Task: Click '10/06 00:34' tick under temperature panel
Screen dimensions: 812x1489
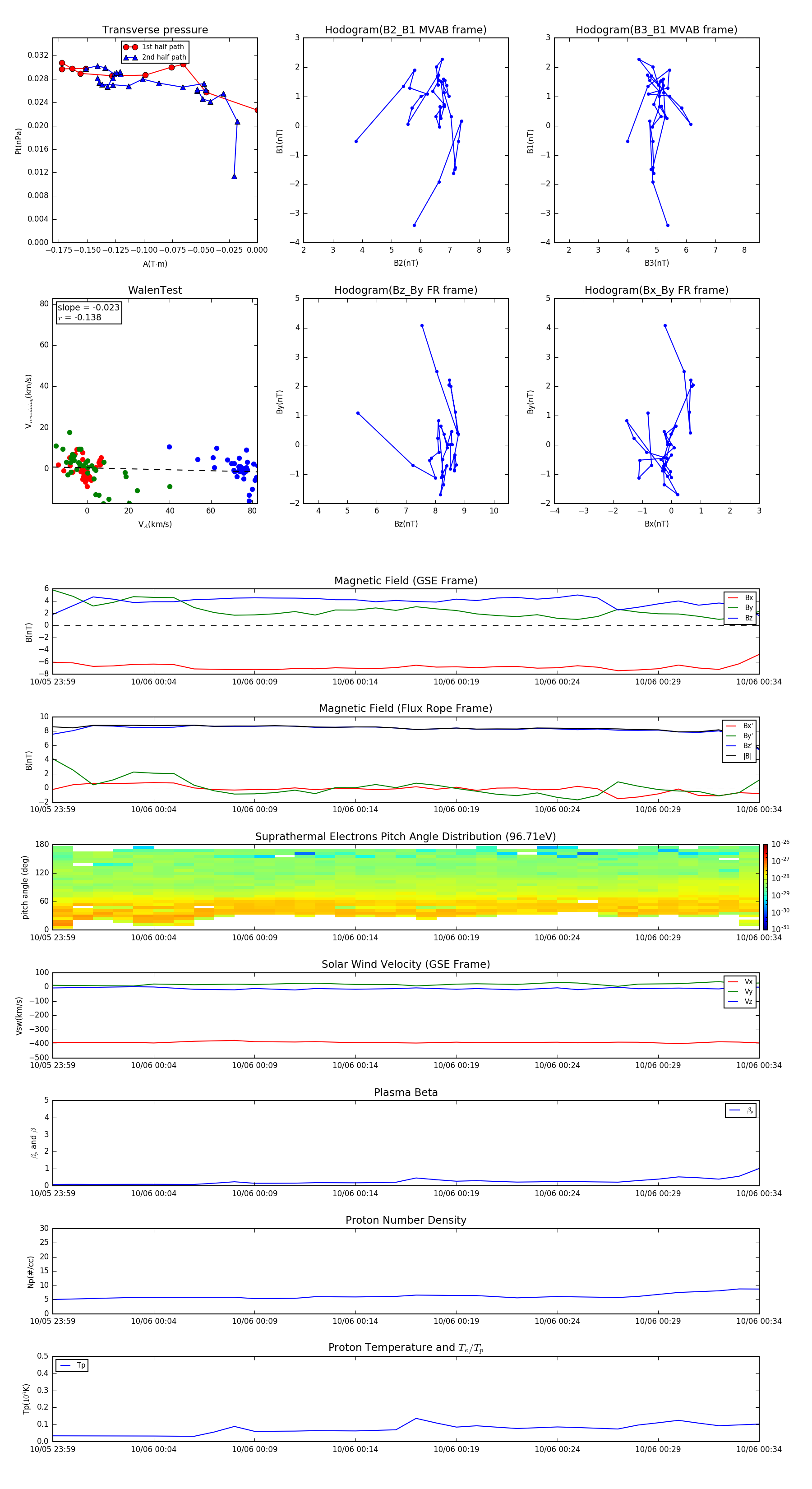Action: tap(758, 1449)
